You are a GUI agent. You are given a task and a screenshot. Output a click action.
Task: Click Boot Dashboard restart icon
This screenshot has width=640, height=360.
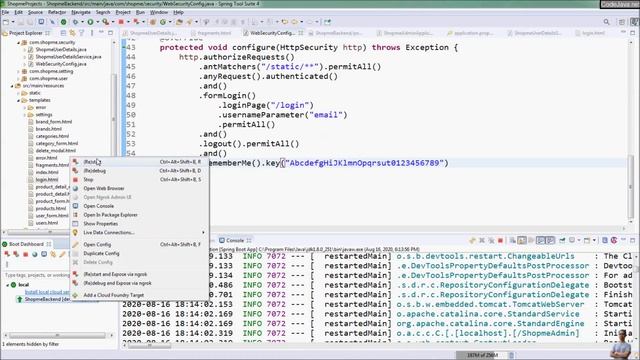[x=7, y=254]
